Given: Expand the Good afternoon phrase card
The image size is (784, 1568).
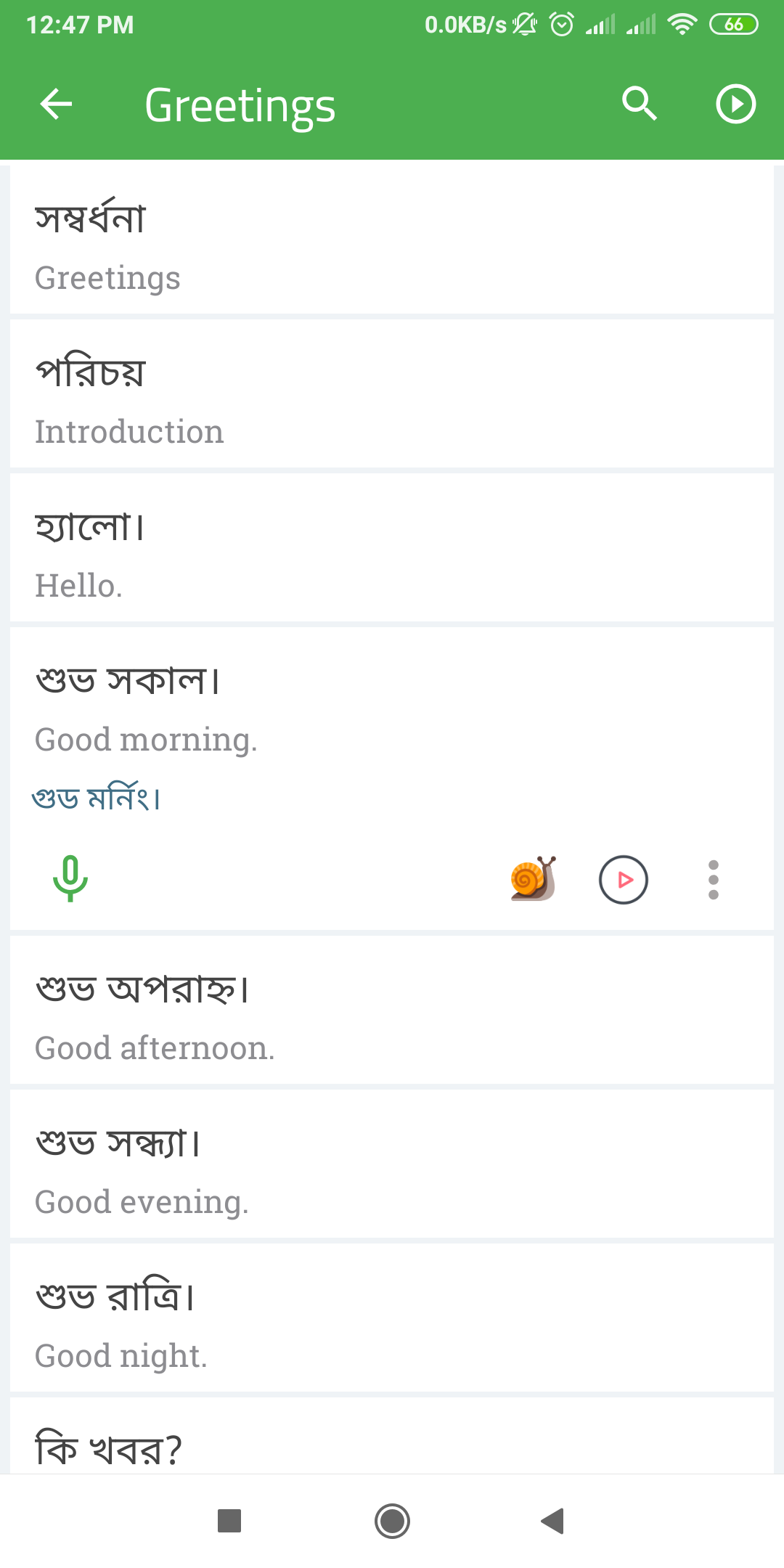Looking at the screenshot, I should coord(392,1010).
